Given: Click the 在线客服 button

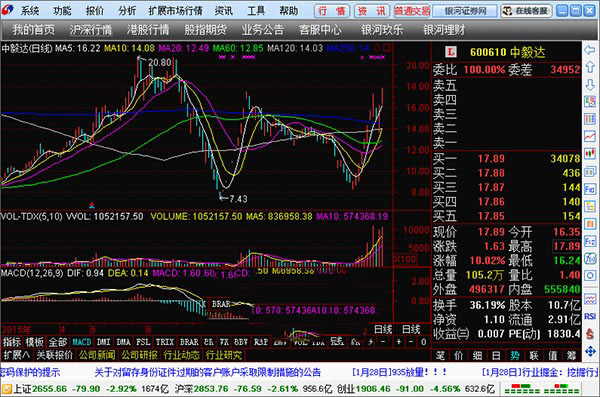Looking at the screenshot, I should [x=527, y=11].
